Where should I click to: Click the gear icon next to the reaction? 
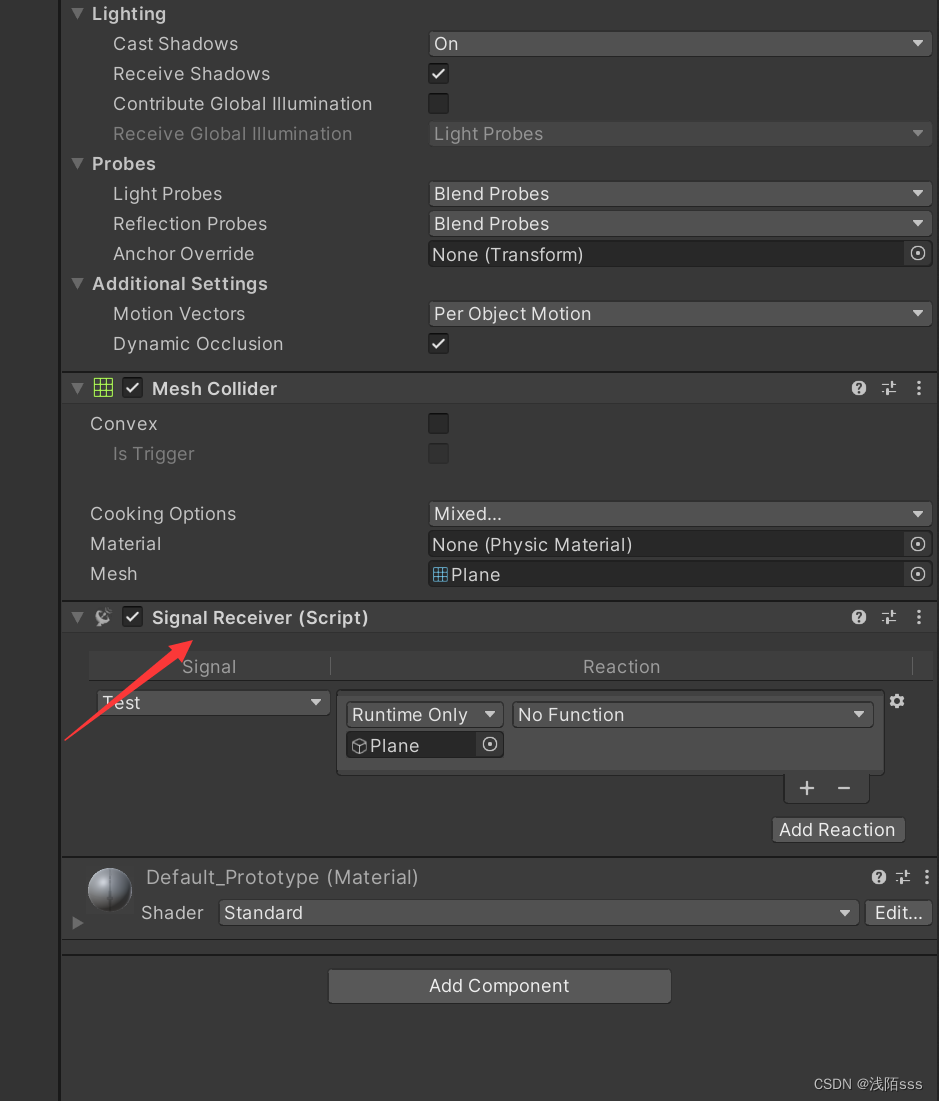(x=896, y=701)
